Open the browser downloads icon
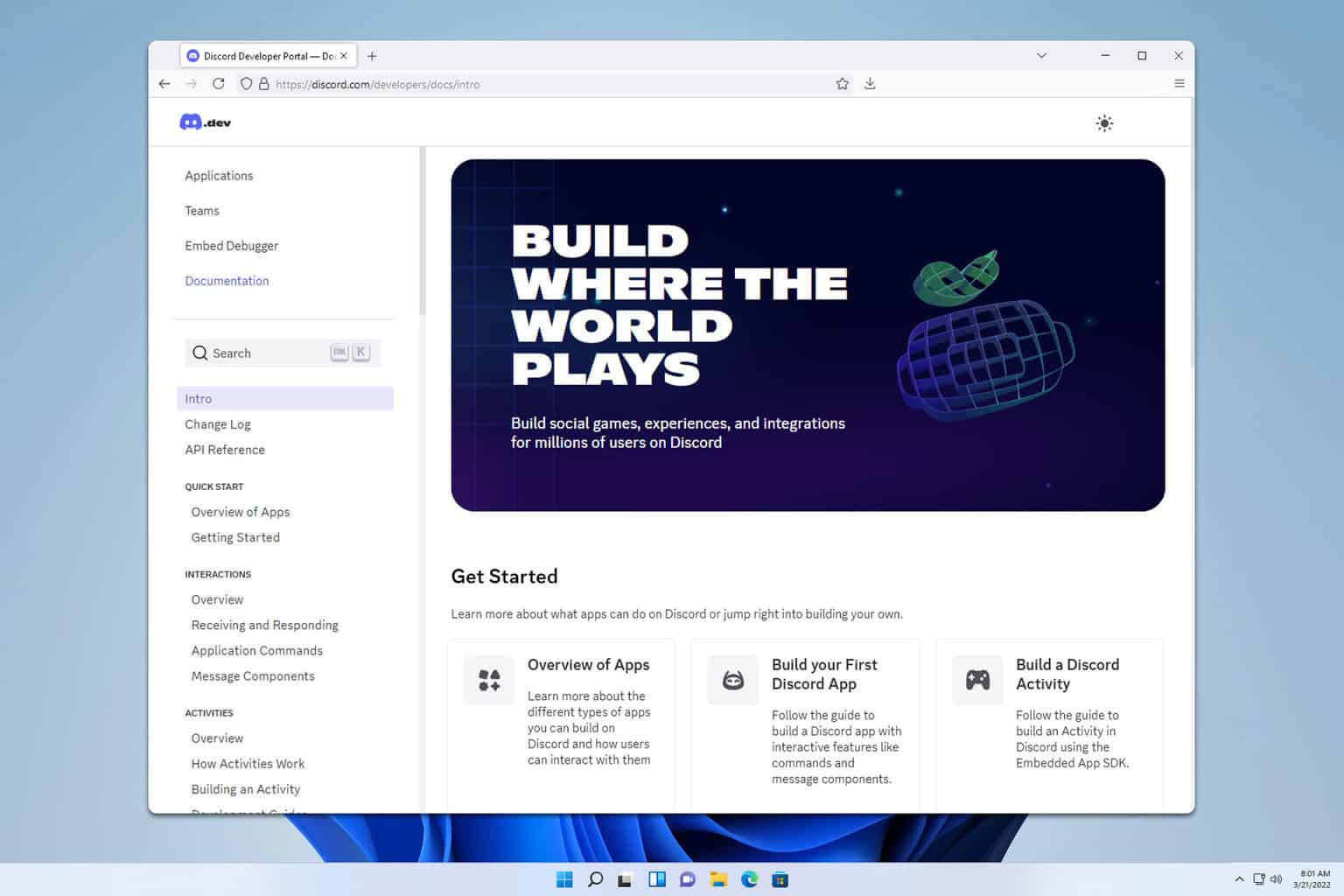Viewport: 1344px width, 896px height. [x=870, y=84]
